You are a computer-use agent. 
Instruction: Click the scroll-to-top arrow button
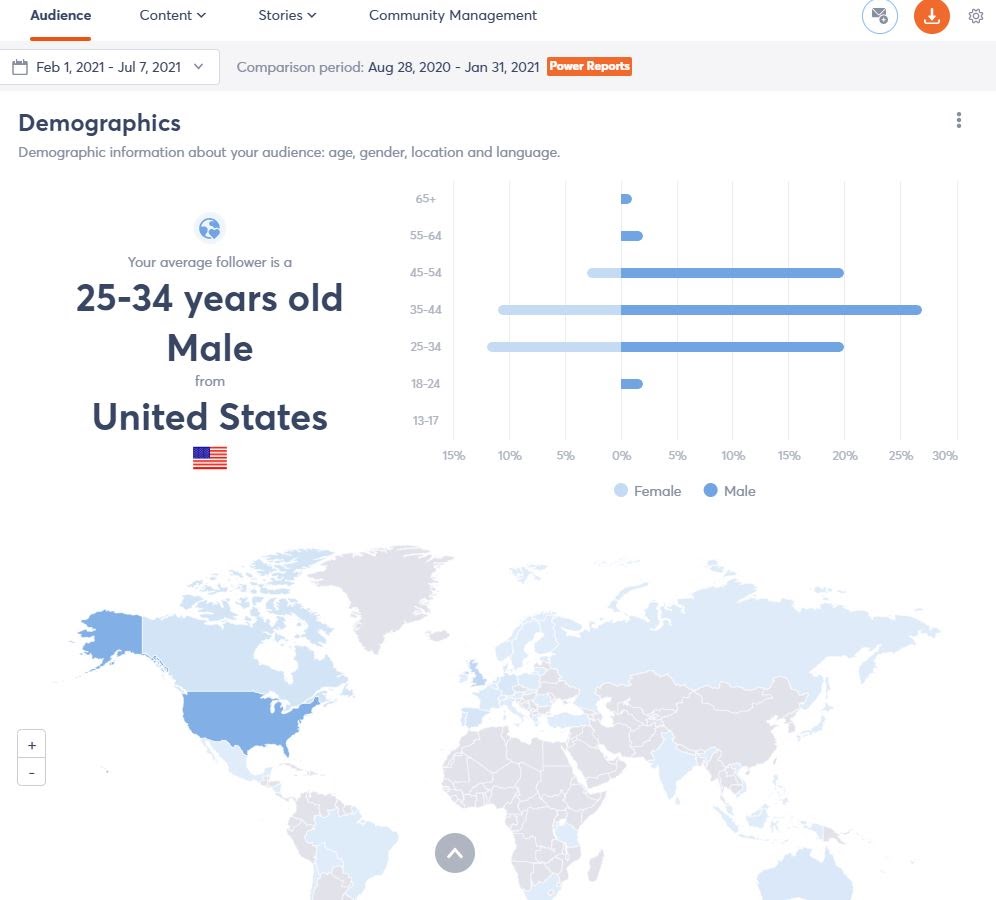click(x=455, y=853)
